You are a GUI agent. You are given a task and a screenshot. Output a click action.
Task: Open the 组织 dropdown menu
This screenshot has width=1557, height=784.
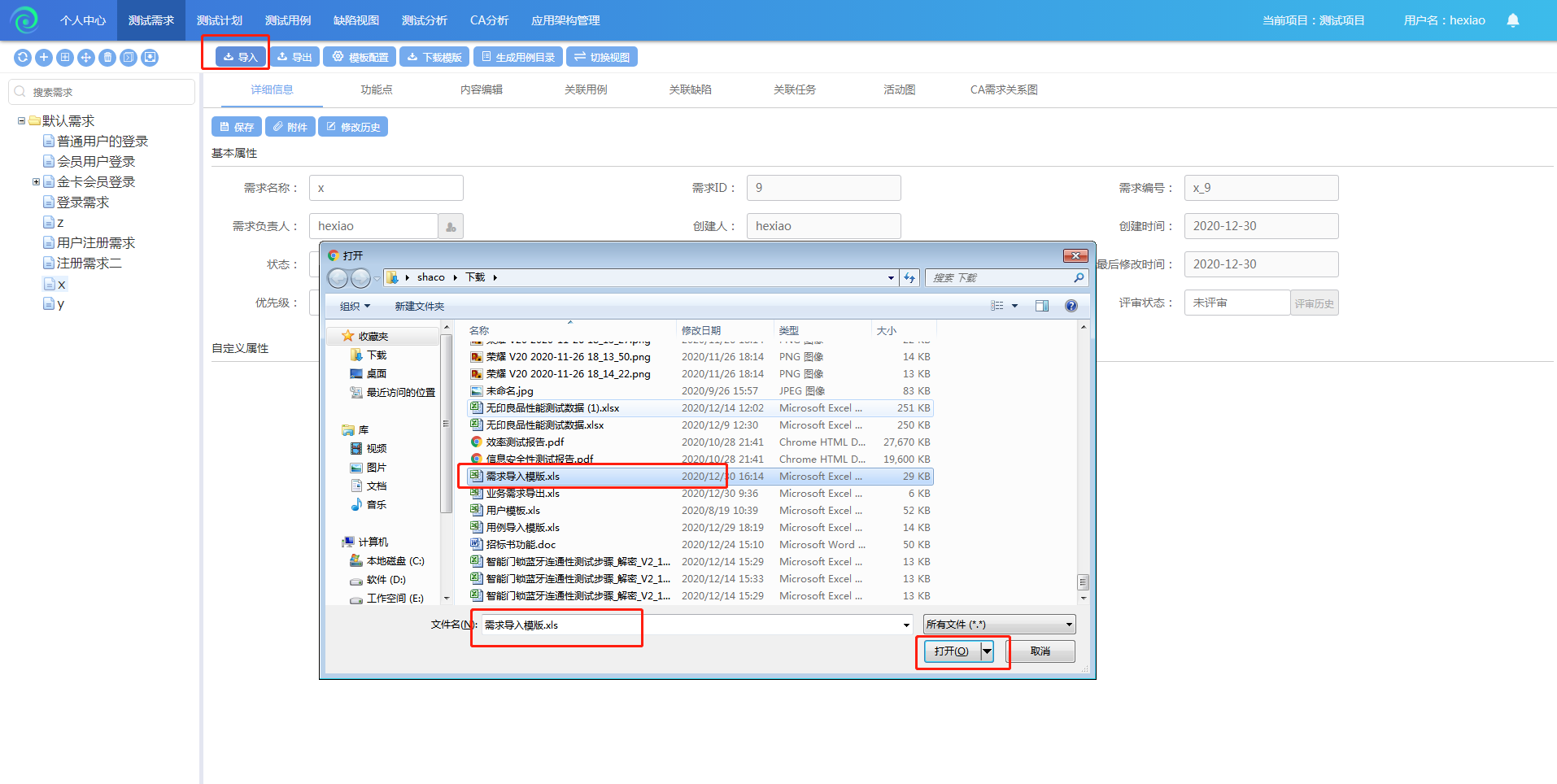(355, 307)
